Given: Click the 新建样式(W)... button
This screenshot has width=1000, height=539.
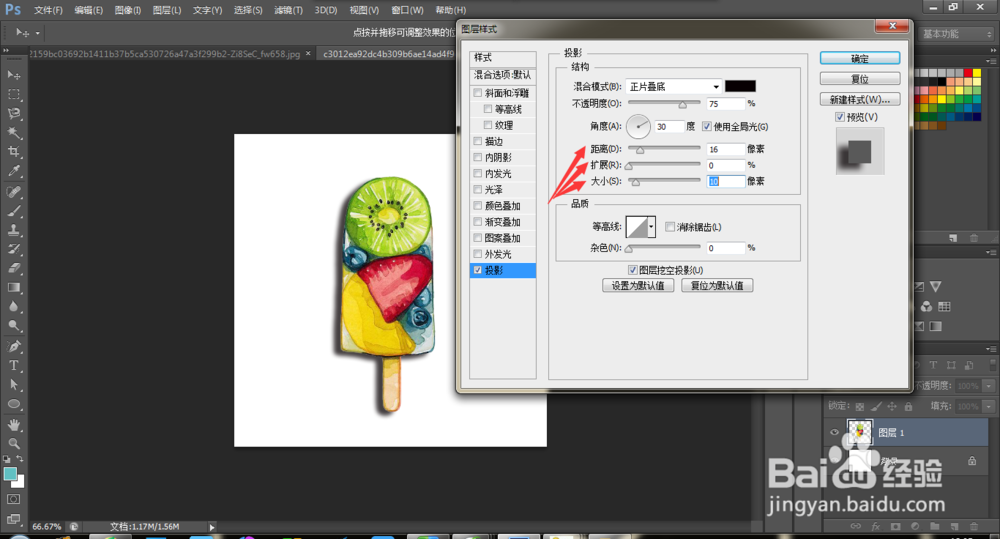Looking at the screenshot, I should point(860,100).
